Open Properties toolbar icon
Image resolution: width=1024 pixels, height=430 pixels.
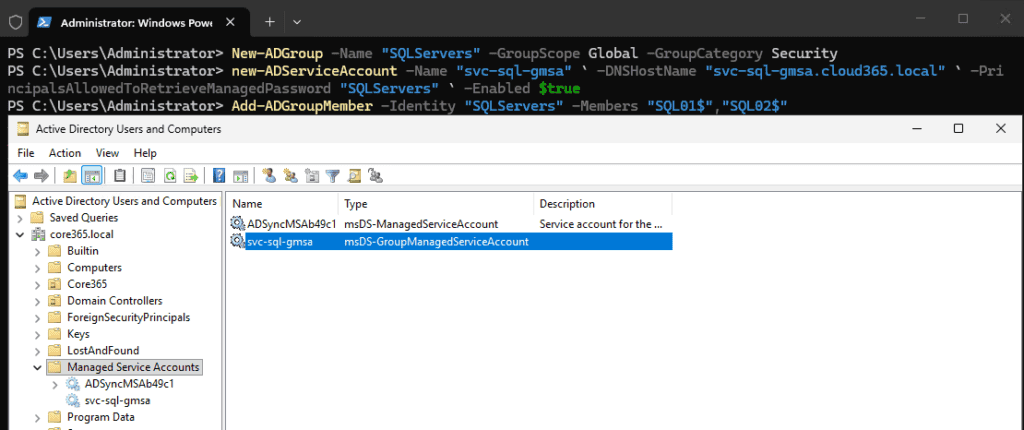click(148, 175)
